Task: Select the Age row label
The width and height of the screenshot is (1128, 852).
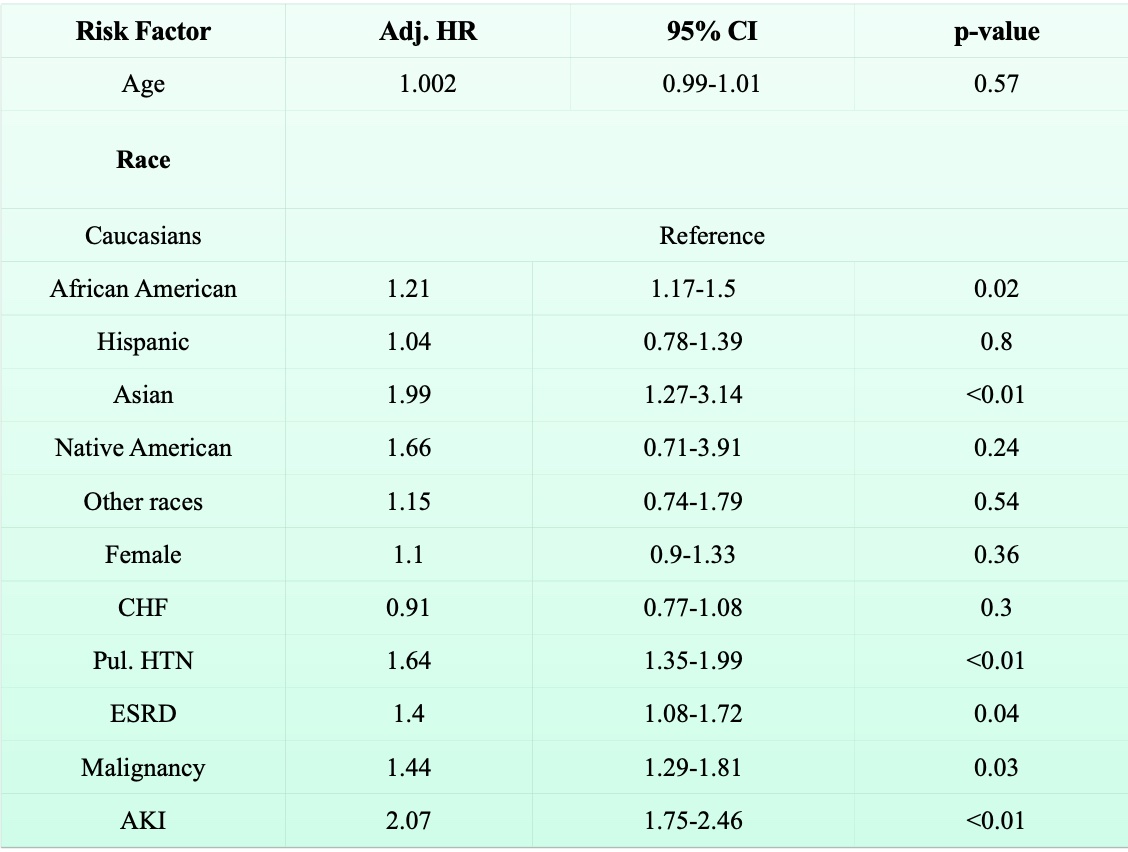Action: pyautogui.click(x=143, y=84)
